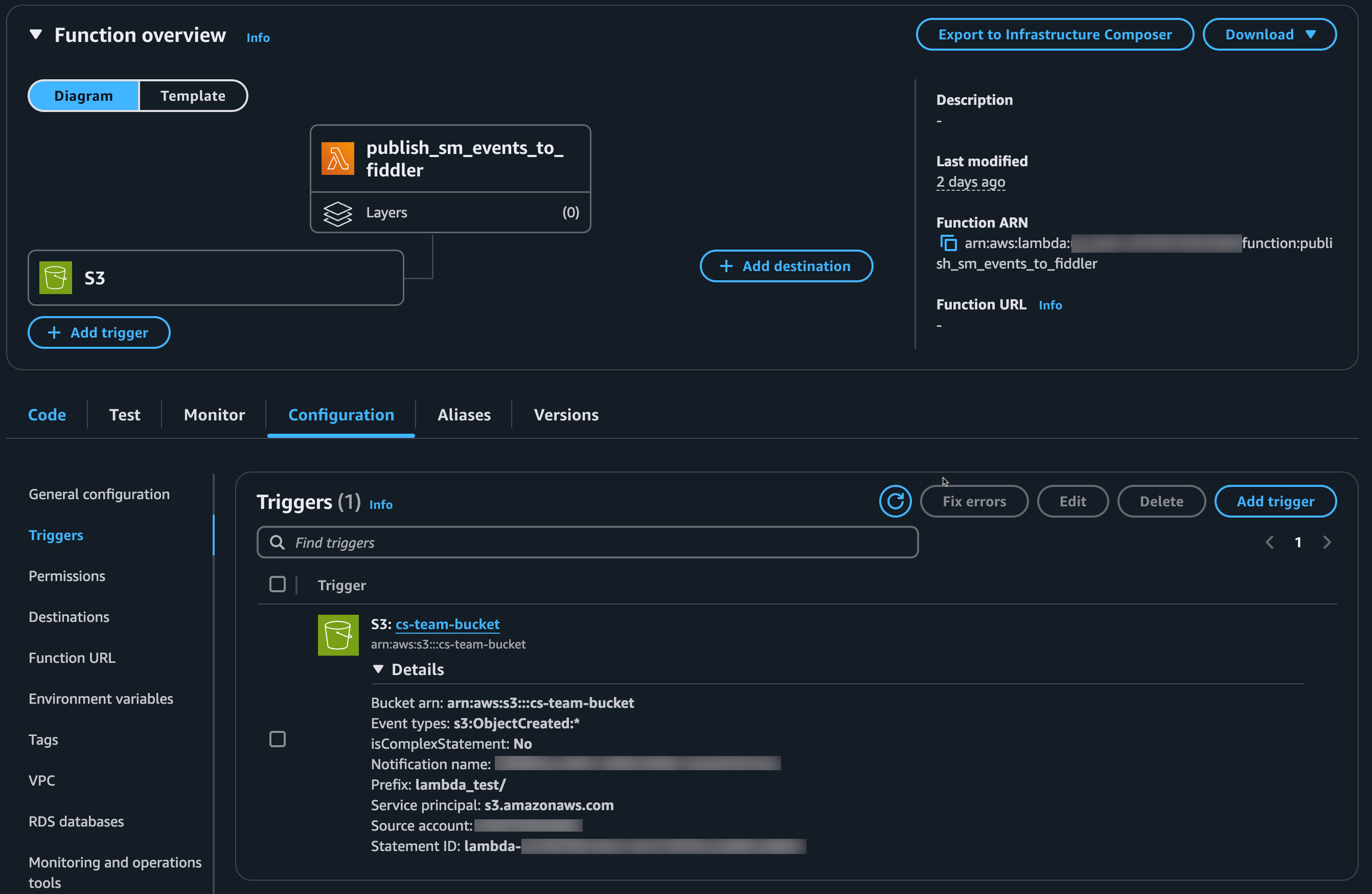Refresh the Triggers list

click(x=895, y=501)
